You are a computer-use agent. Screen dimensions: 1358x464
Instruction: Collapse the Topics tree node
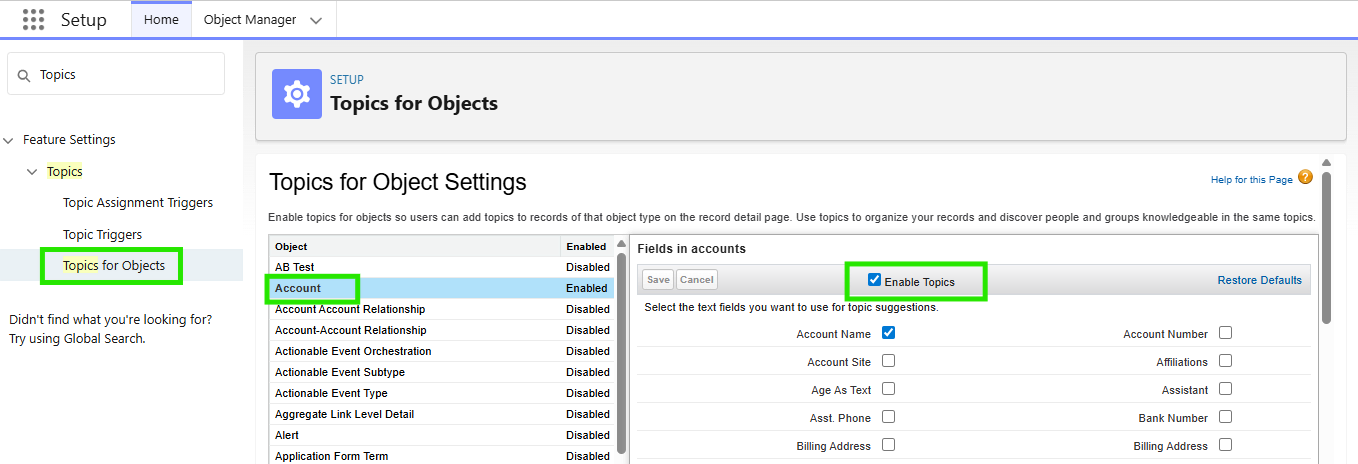click(x=33, y=172)
